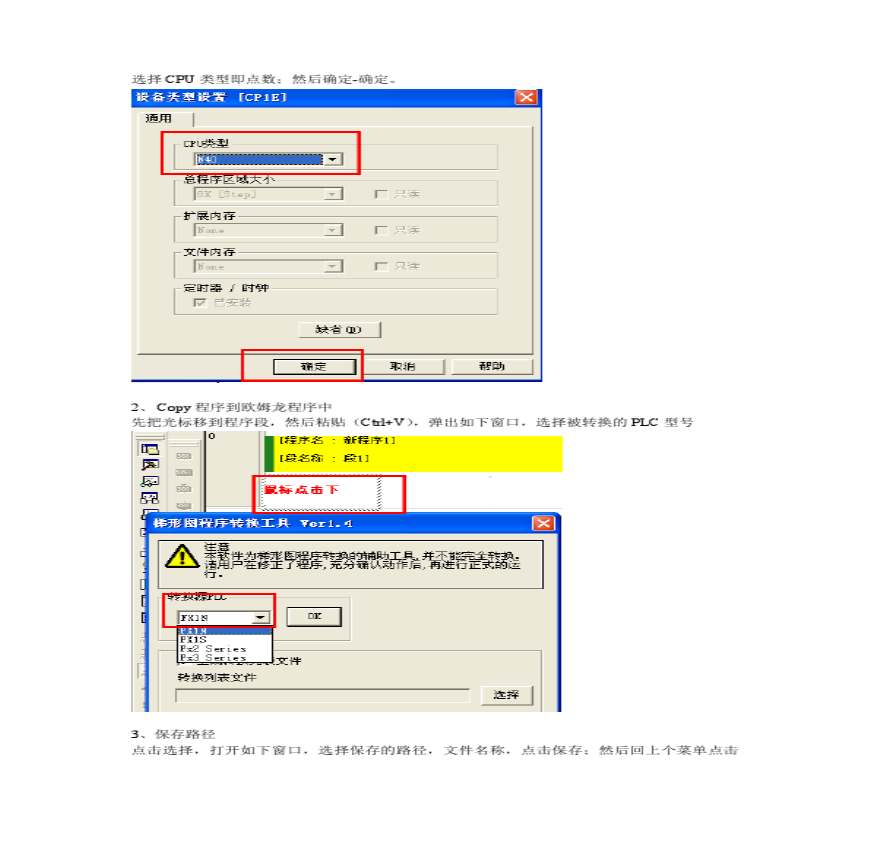Switch to the 通用 tab
Viewport: 870px width, 842px height.
(x=159, y=119)
